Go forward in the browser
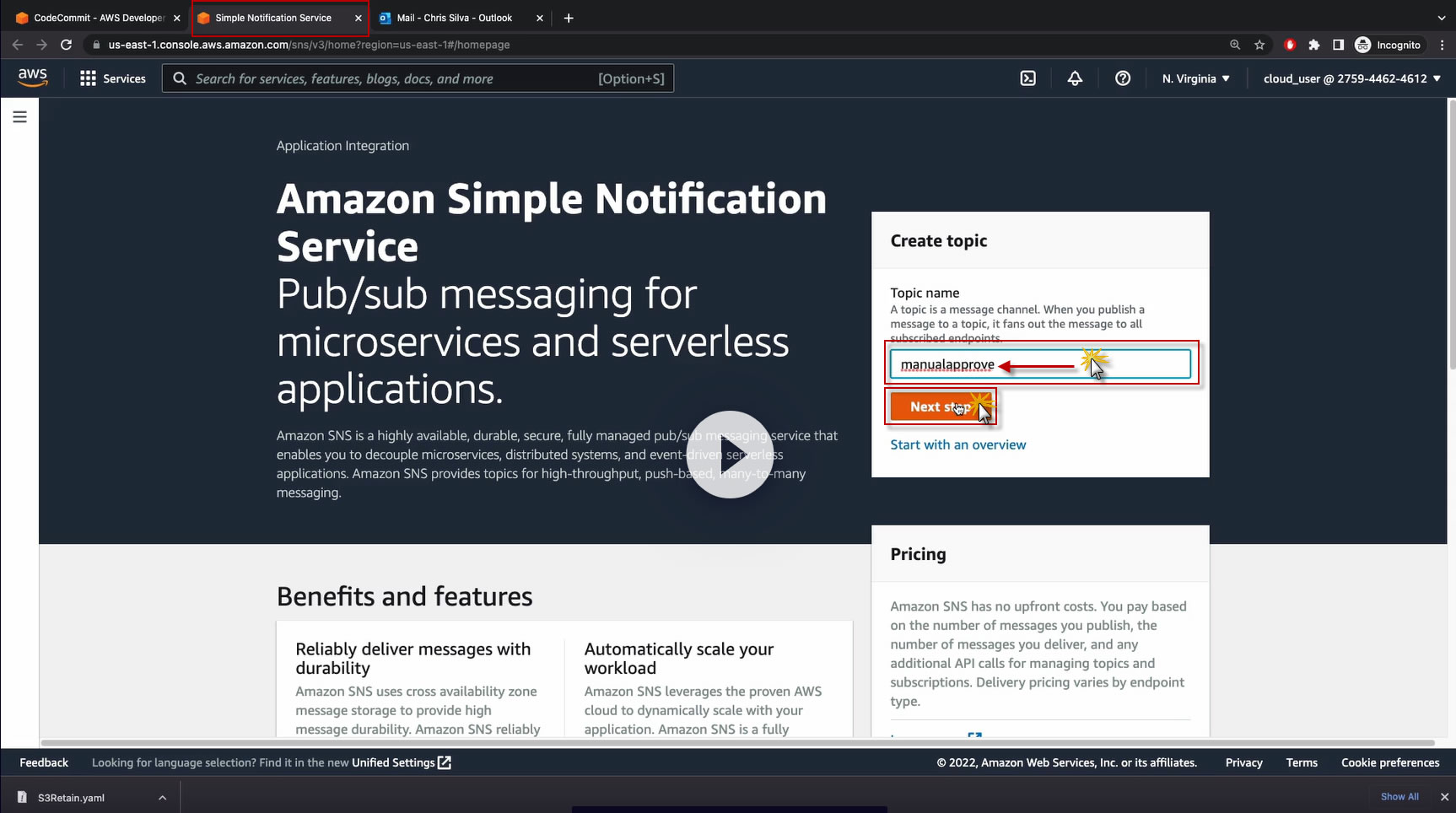The height and width of the screenshot is (813, 1456). pos(41,45)
